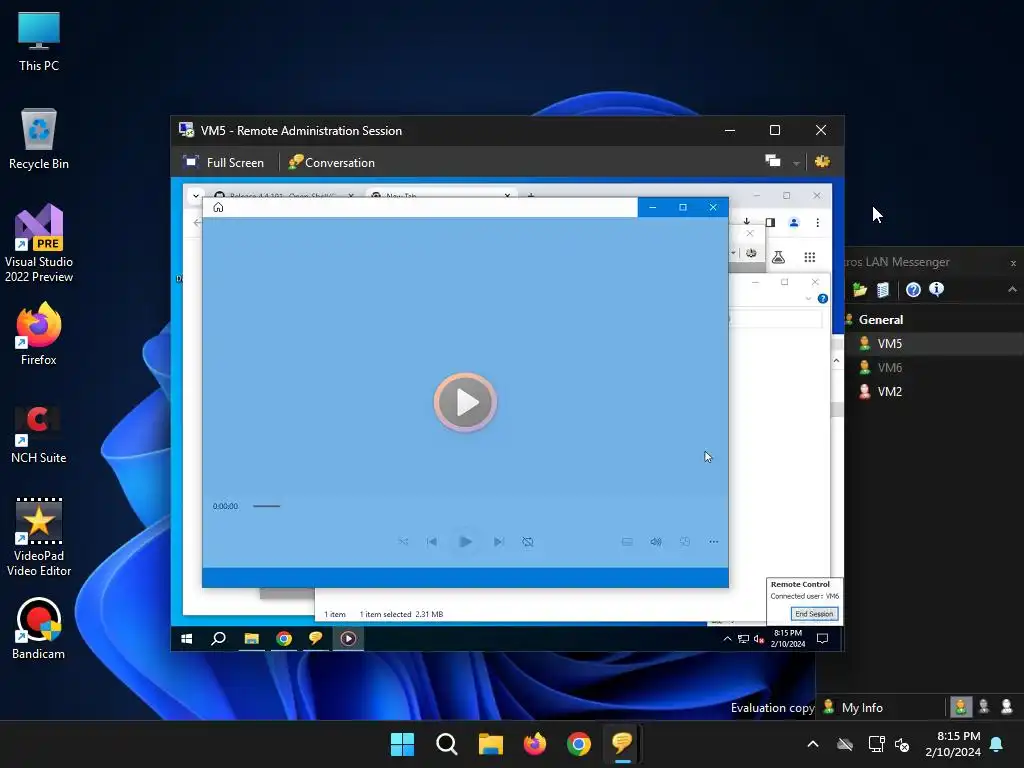
Task: Click the mini-view icon in media player
Action: coord(684,541)
